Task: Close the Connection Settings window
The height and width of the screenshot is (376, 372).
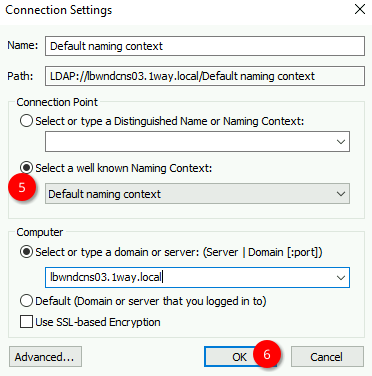Action: tap(360, 9)
